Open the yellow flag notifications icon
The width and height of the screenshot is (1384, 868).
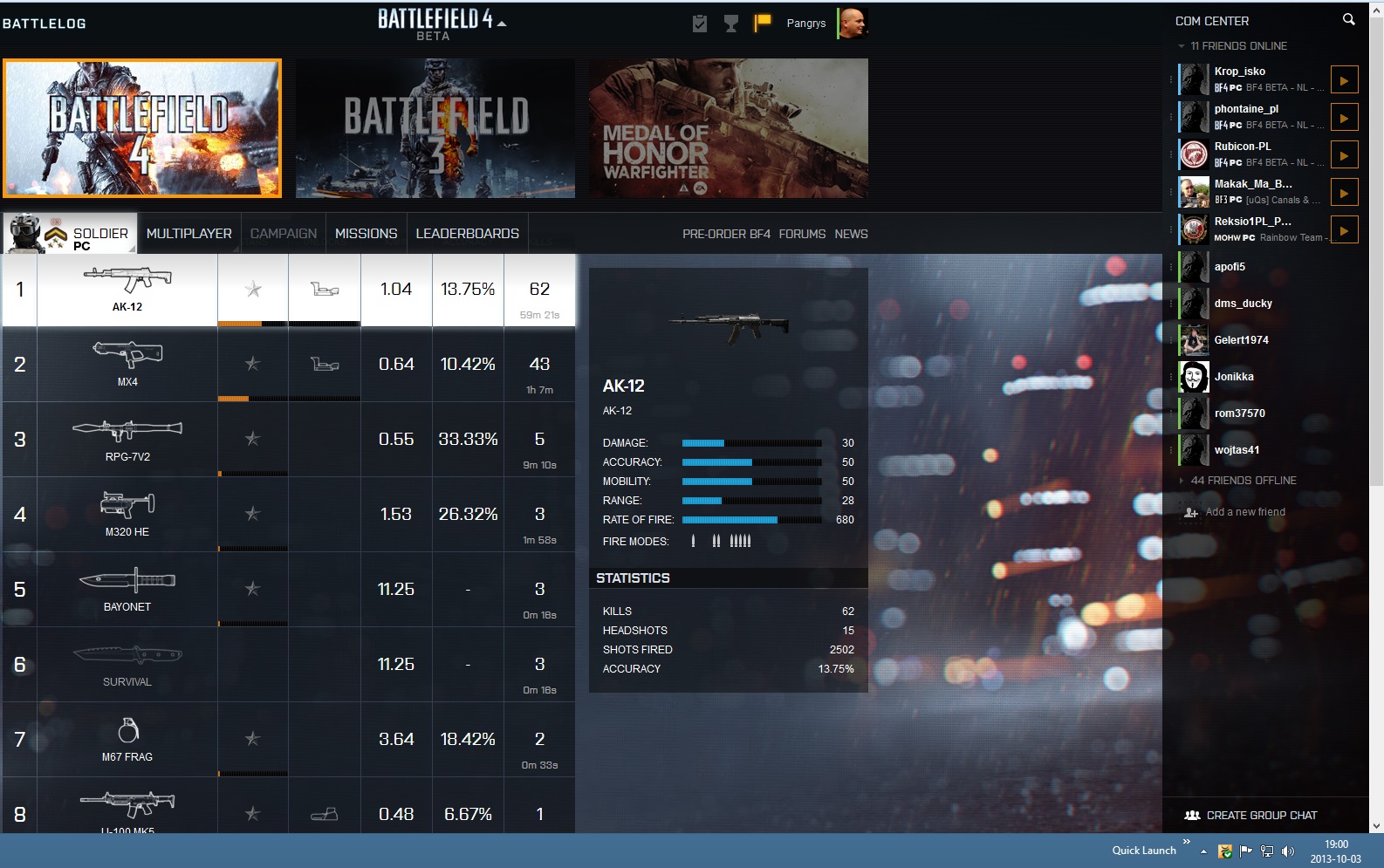[x=763, y=23]
